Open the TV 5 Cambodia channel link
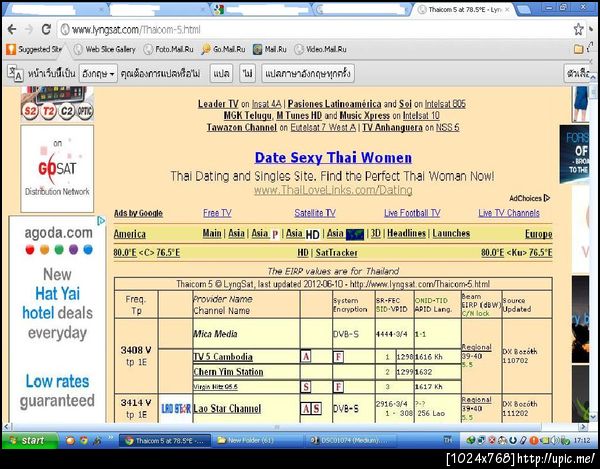 [x=223, y=357]
